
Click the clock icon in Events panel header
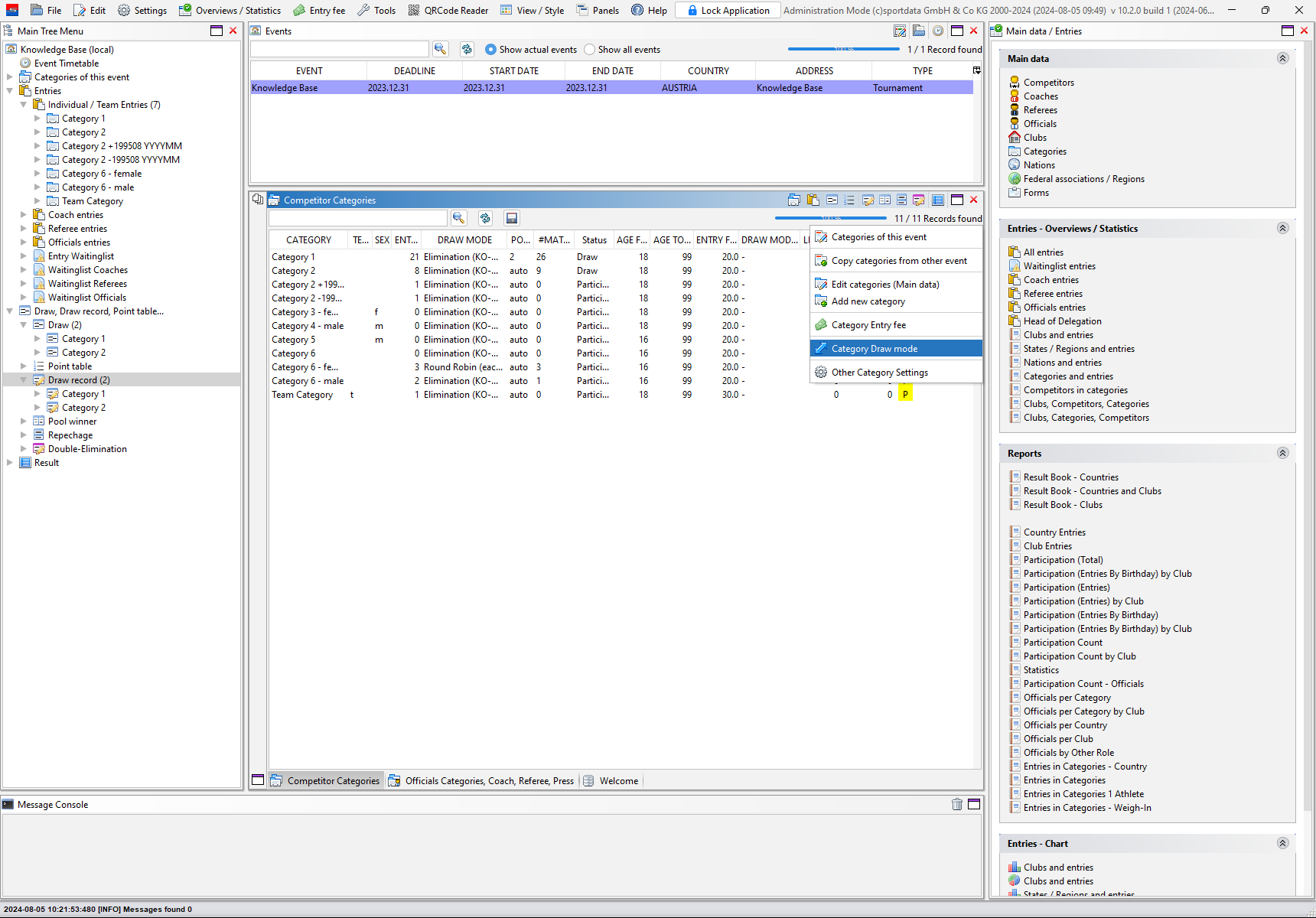[x=938, y=31]
